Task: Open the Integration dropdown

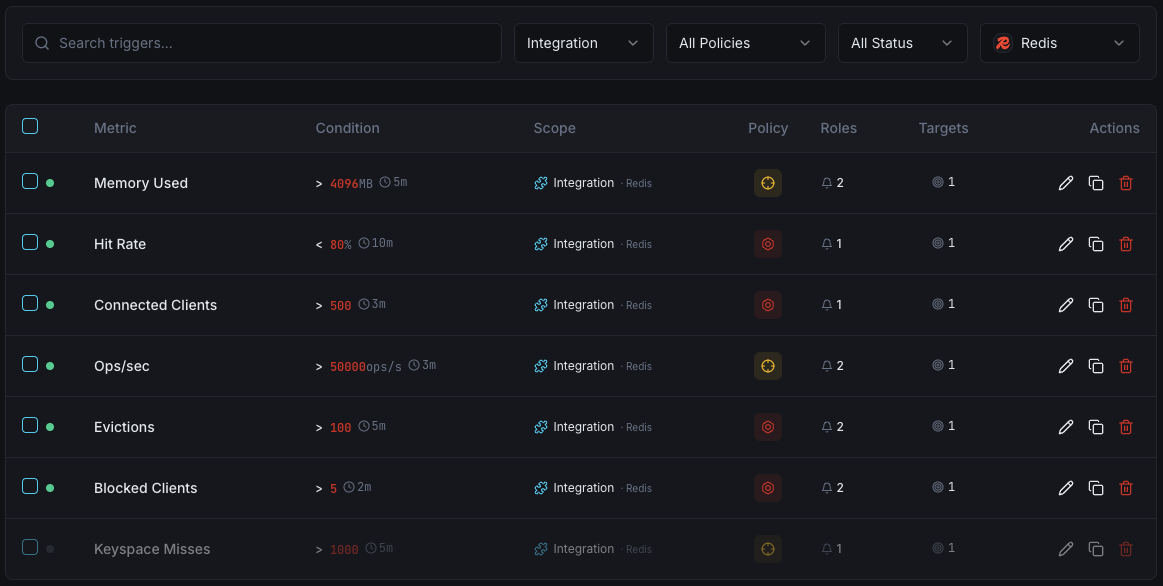Action: 583,43
